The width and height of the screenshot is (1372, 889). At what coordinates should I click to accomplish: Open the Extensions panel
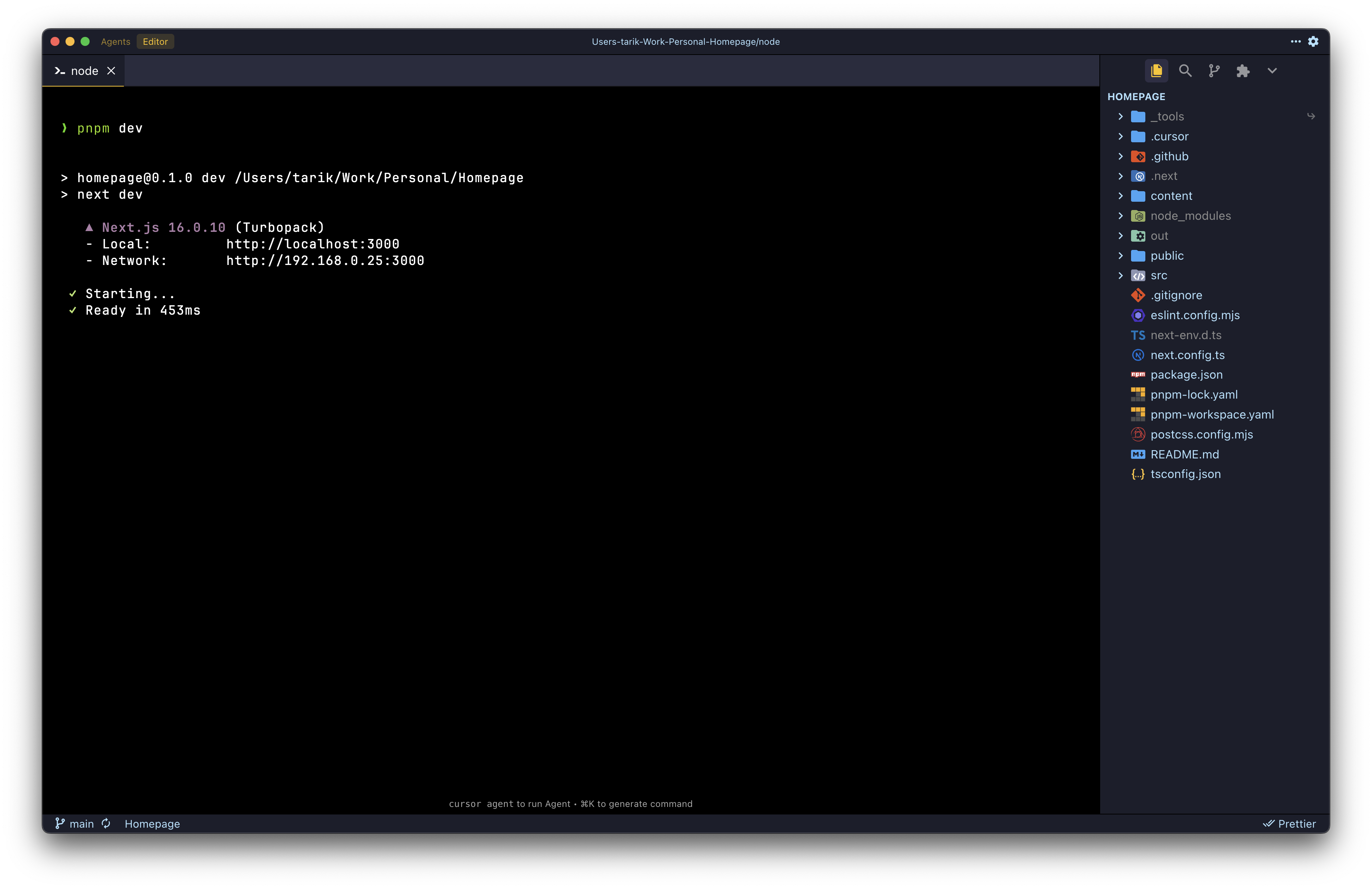coord(1243,70)
